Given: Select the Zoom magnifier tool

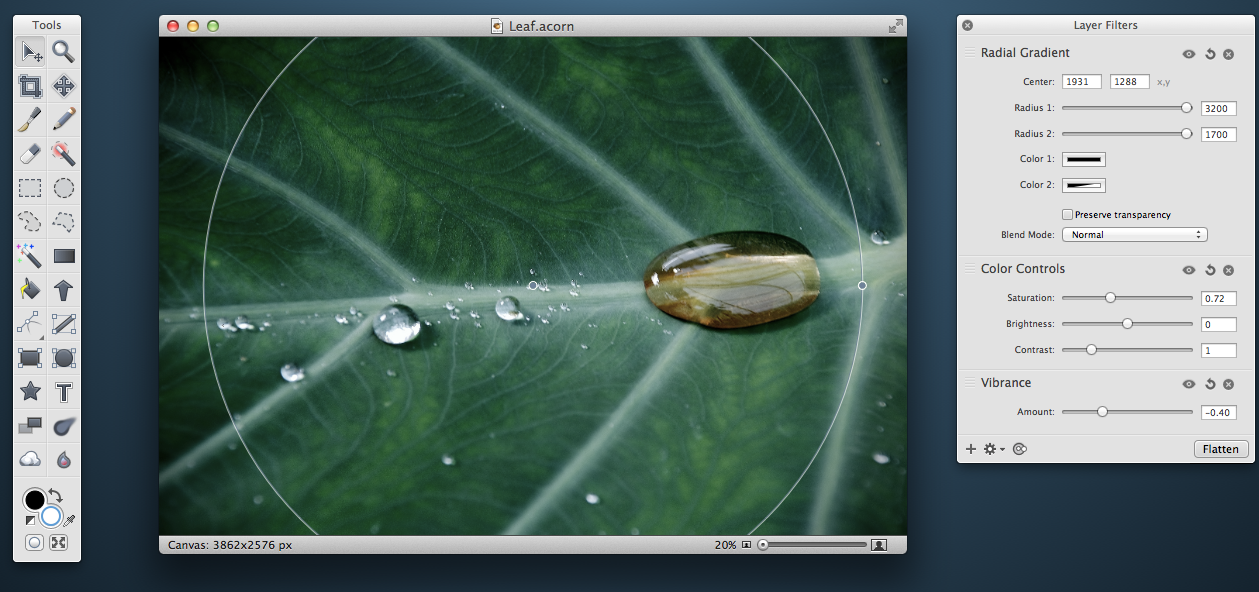Looking at the screenshot, I should [64, 52].
